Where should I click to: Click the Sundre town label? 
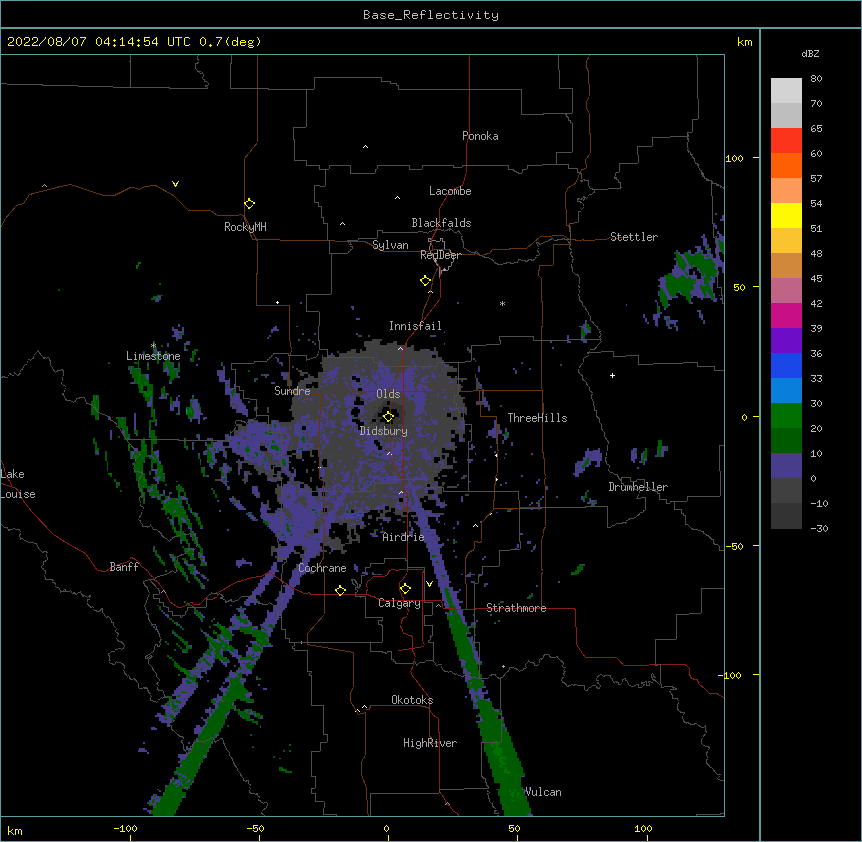[x=292, y=391]
